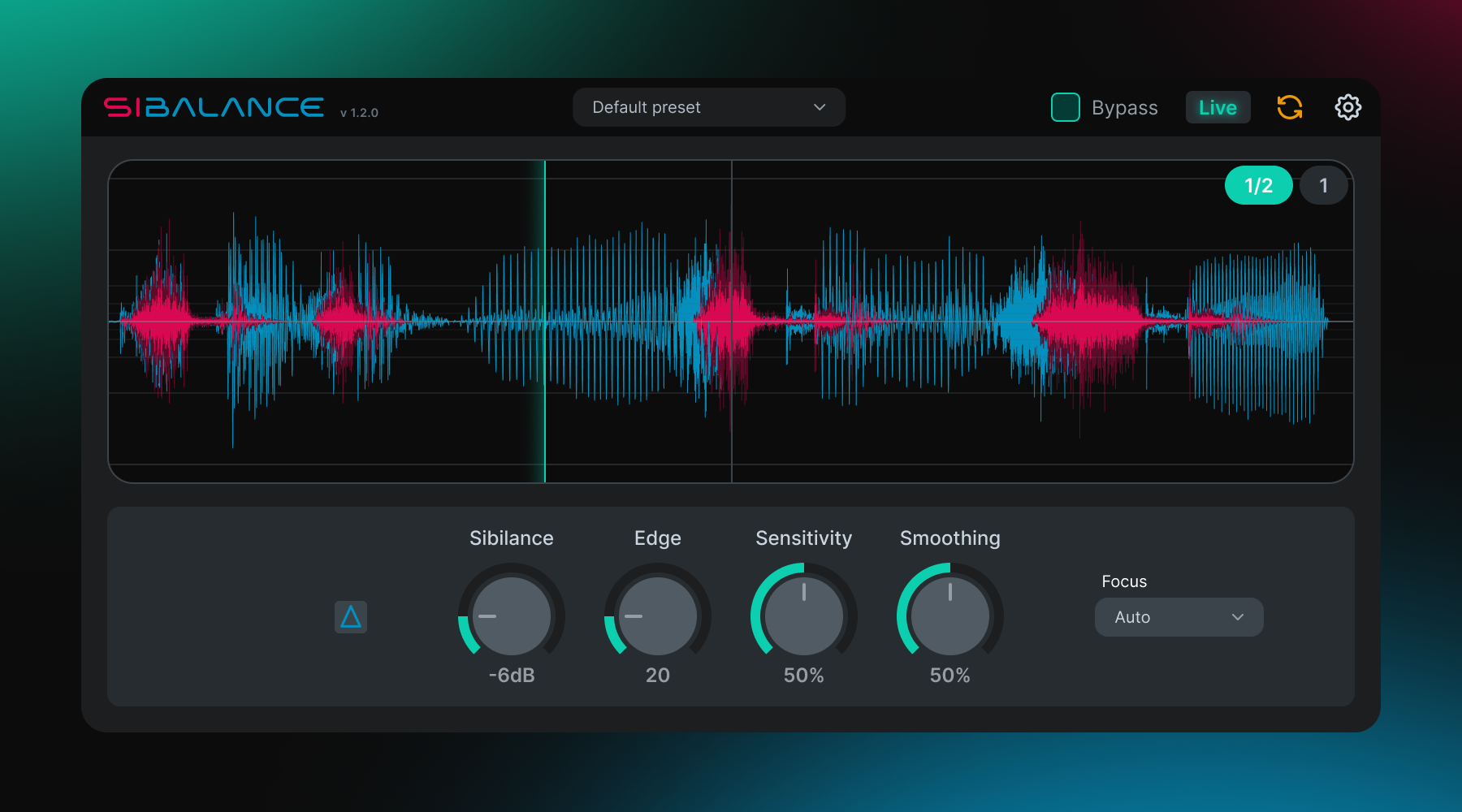
Task: Click the Edge value 20
Action: [658, 676]
